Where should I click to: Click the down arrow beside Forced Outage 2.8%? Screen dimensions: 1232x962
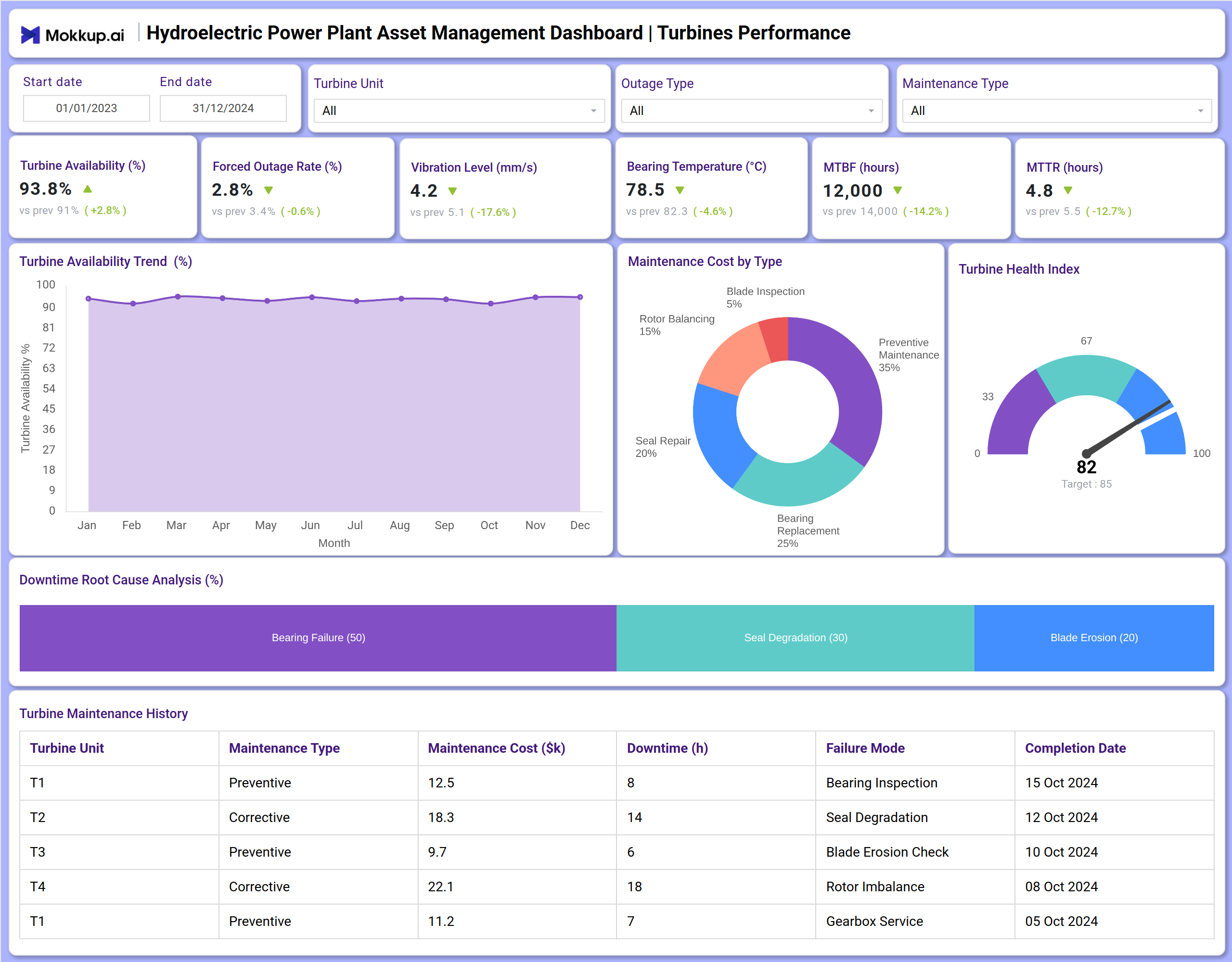tap(269, 190)
